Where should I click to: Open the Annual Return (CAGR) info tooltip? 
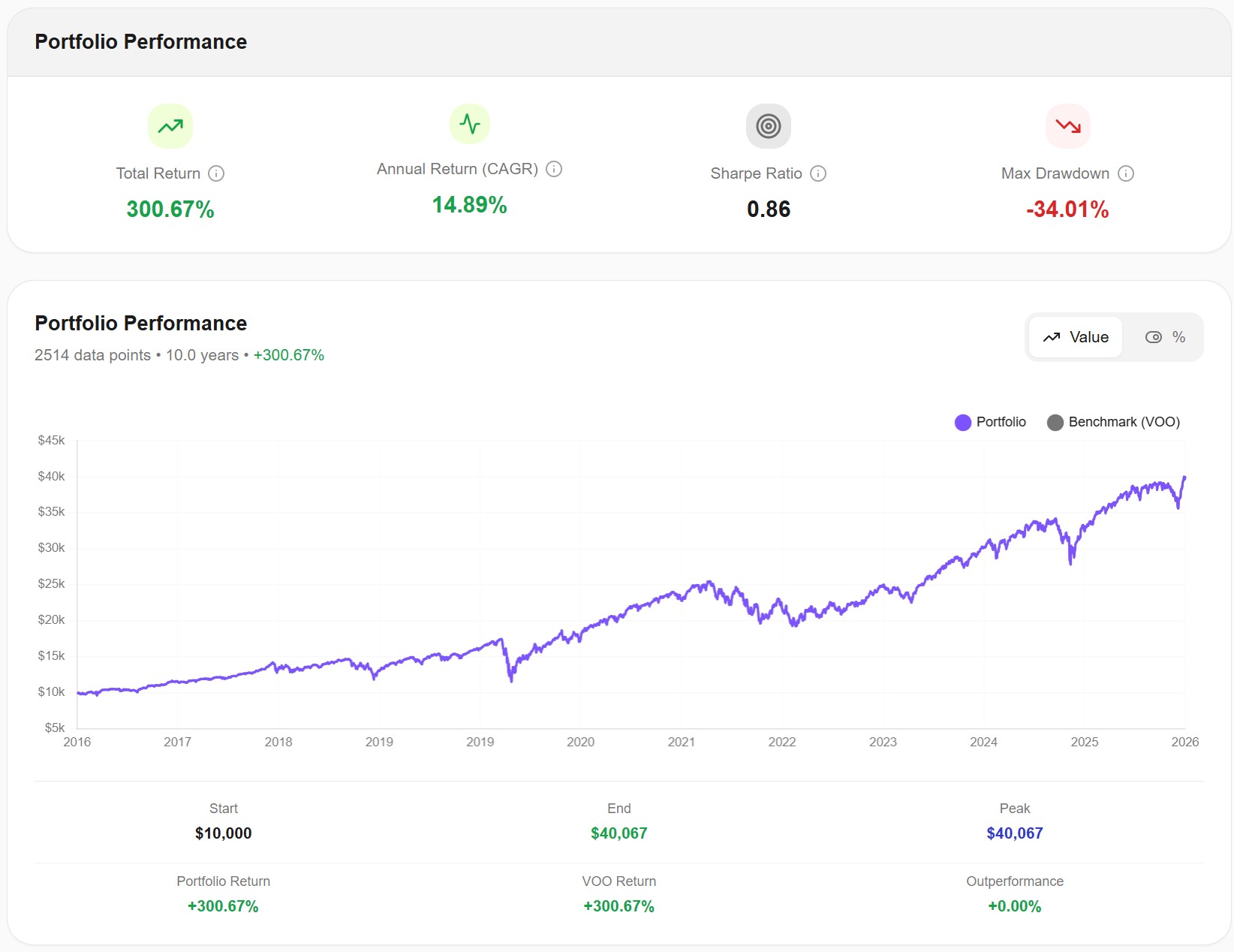554,169
